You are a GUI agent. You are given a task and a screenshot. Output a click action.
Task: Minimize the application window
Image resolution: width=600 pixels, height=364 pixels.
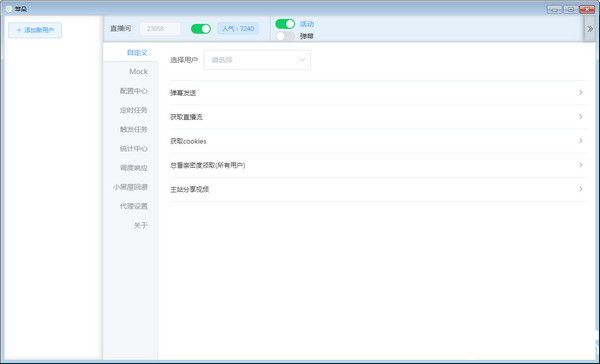pyautogui.click(x=554, y=9)
